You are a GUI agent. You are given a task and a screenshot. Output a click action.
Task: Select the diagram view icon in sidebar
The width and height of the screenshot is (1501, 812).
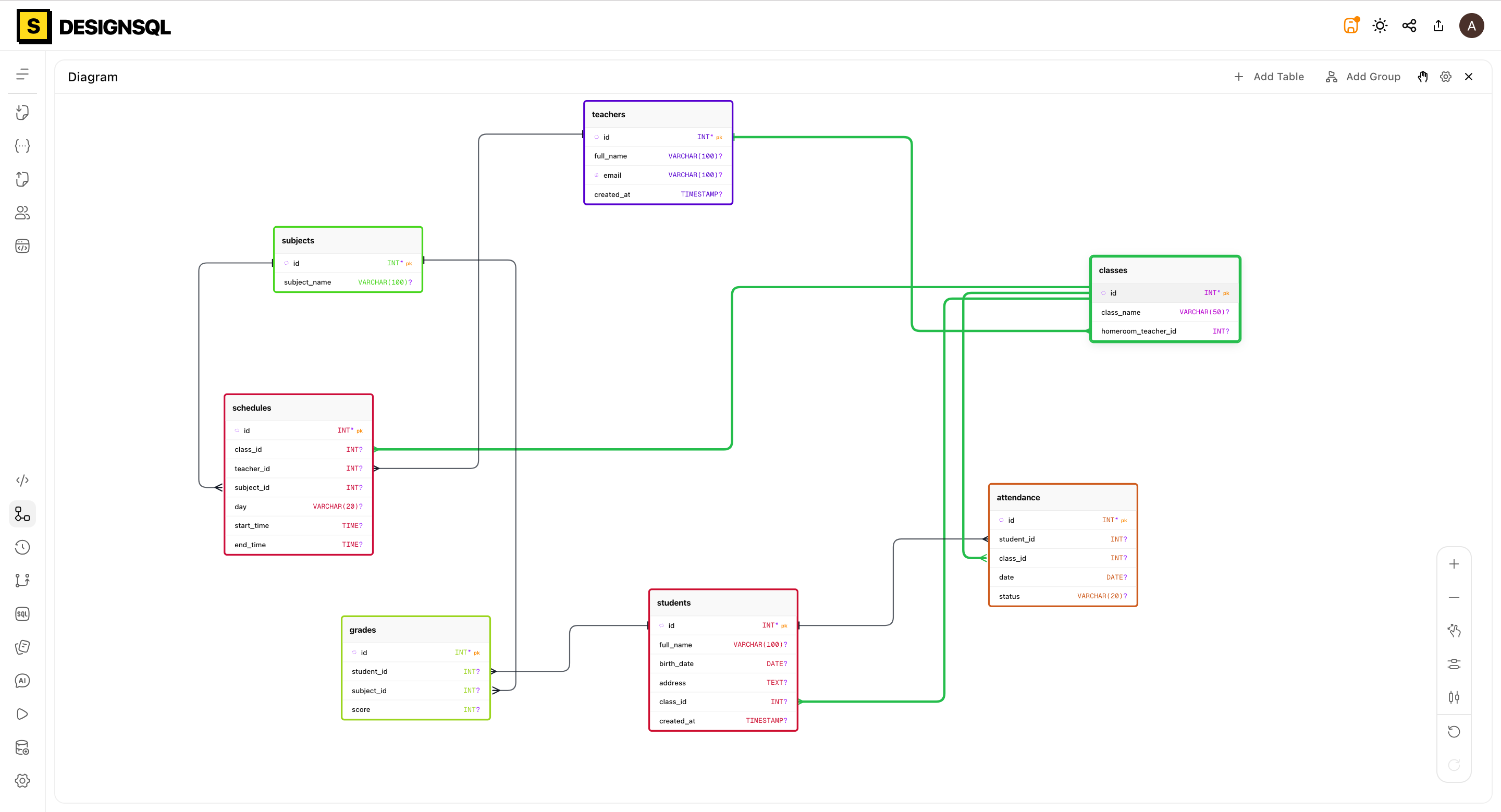click(x=22, y=514)
